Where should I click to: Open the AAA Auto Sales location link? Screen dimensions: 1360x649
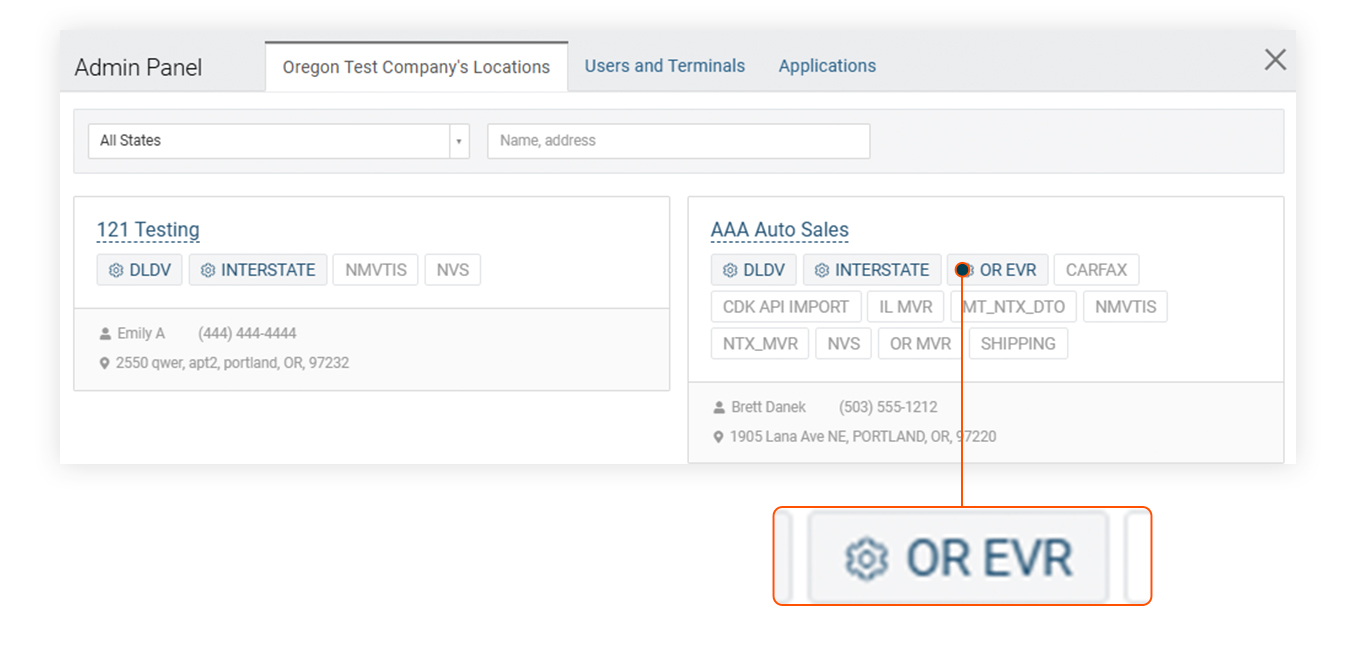click(779, 230)
